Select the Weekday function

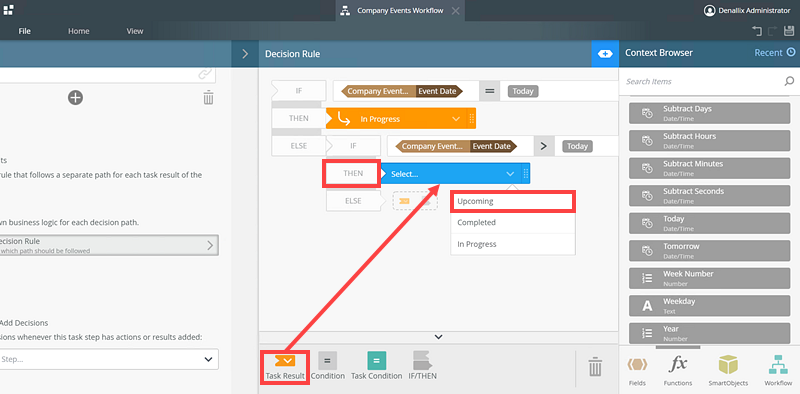pos(709,306)
